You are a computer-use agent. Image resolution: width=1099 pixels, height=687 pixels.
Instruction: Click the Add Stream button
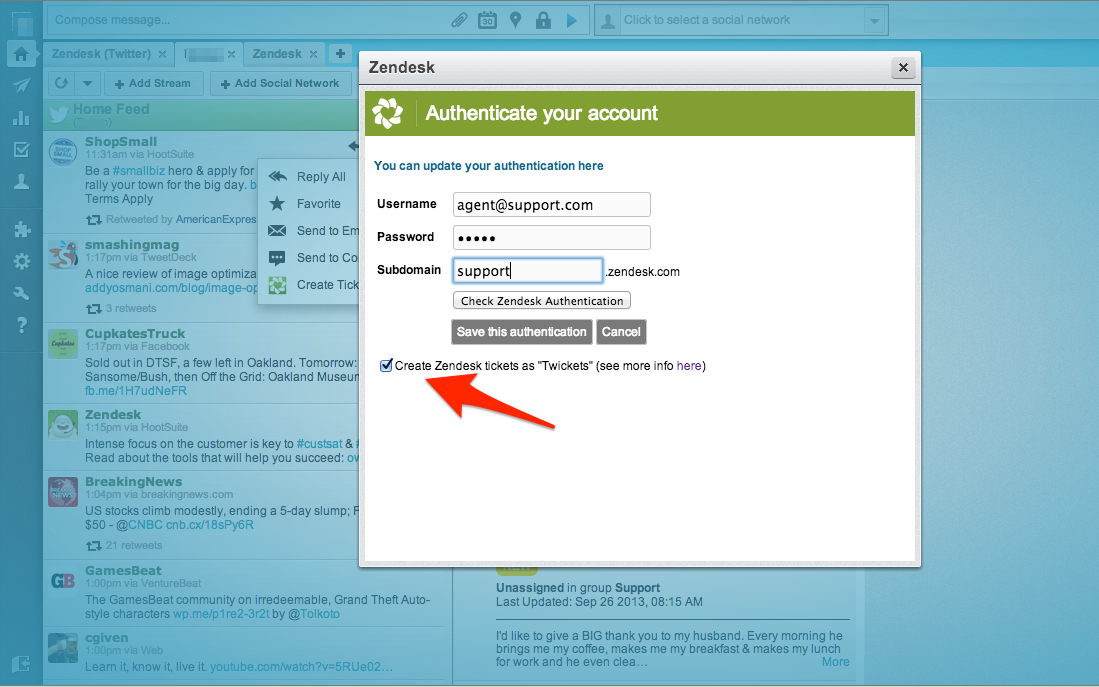point(153,83)
